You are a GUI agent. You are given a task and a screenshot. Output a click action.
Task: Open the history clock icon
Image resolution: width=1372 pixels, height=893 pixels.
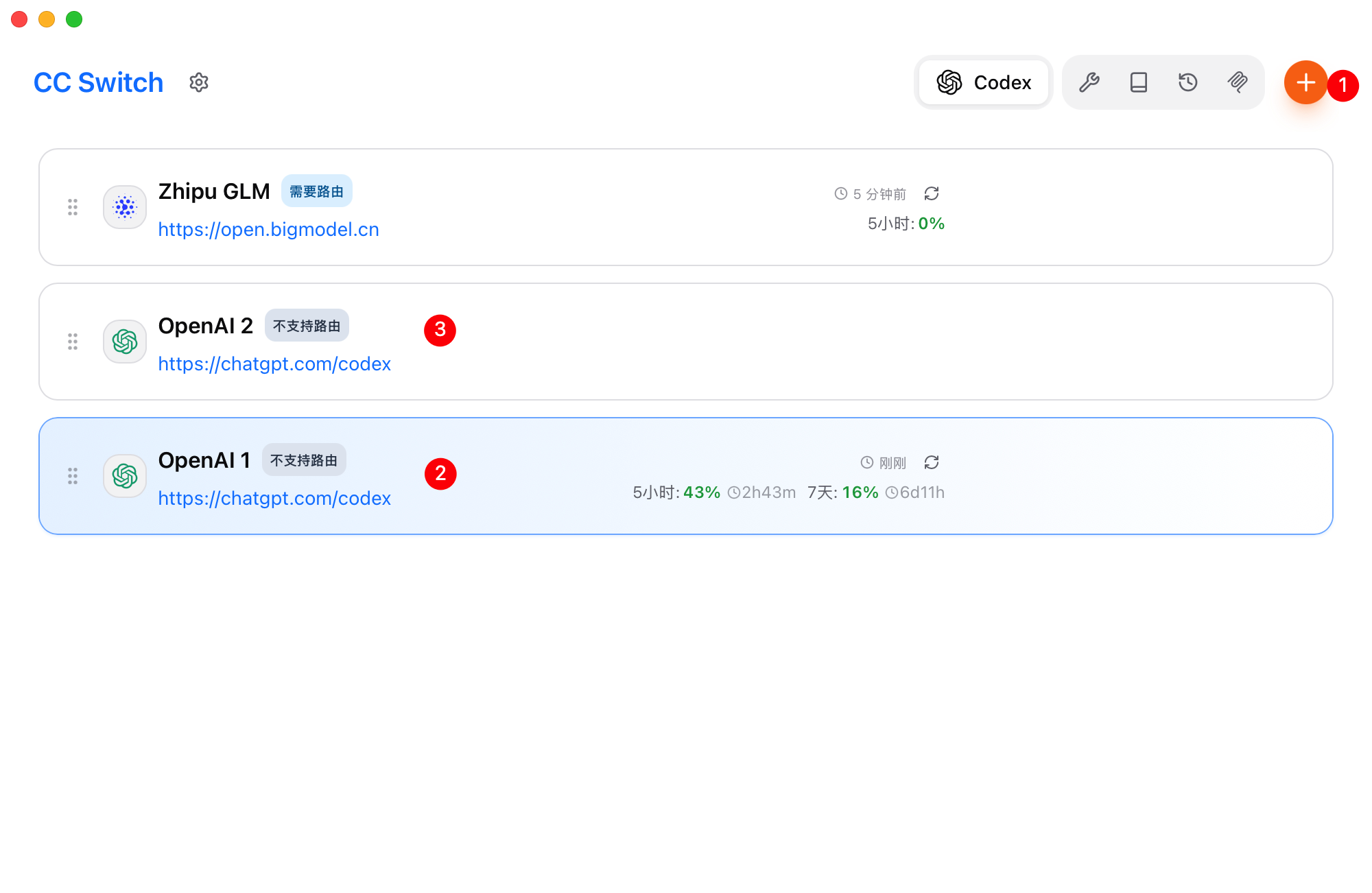(x=1188, y=82)
